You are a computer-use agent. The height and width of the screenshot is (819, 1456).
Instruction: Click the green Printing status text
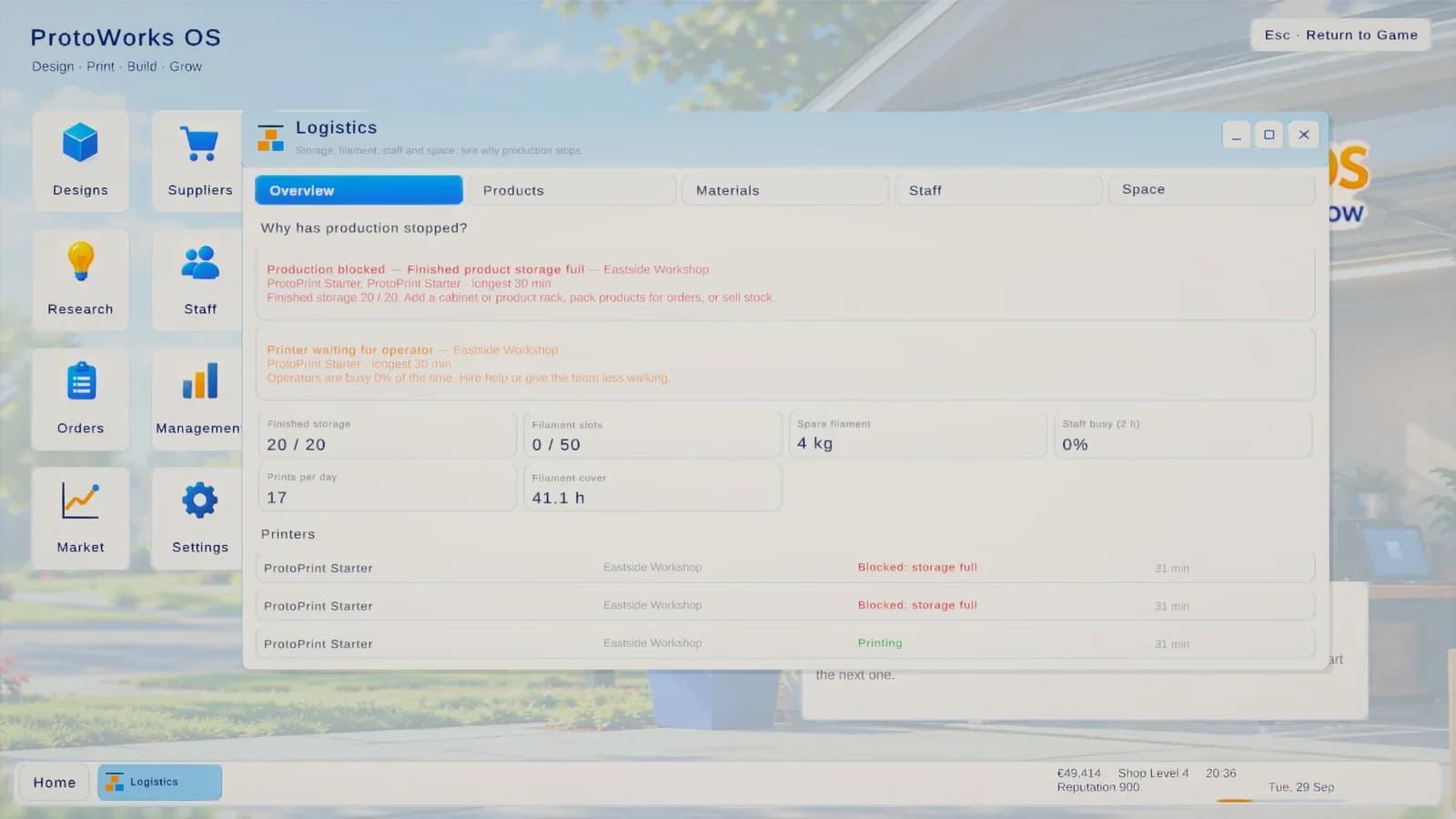[880, 642]
